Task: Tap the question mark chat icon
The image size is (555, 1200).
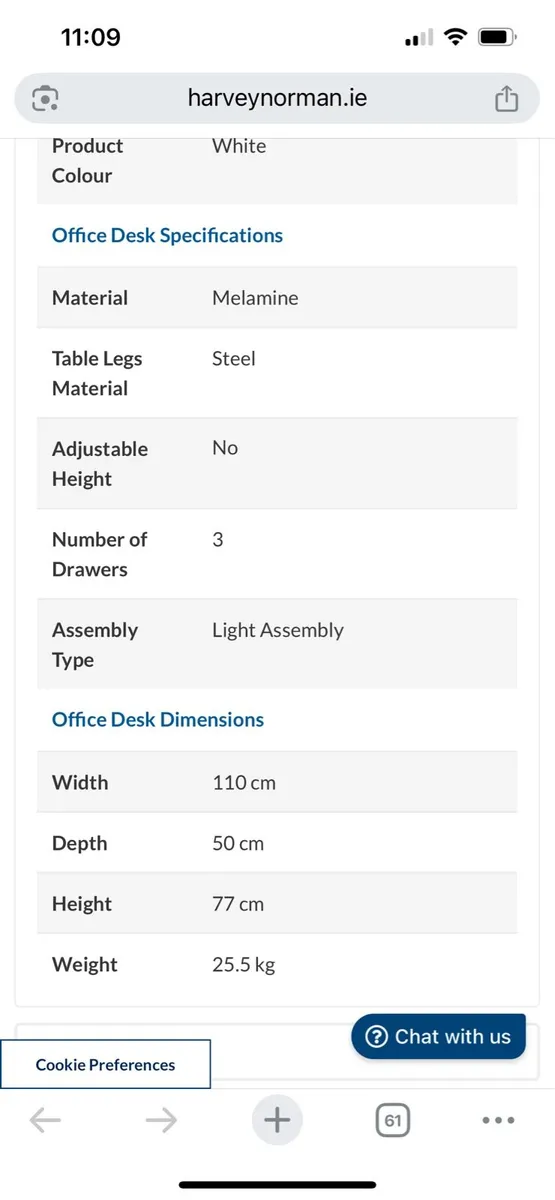Action: tap(376, 1036)
